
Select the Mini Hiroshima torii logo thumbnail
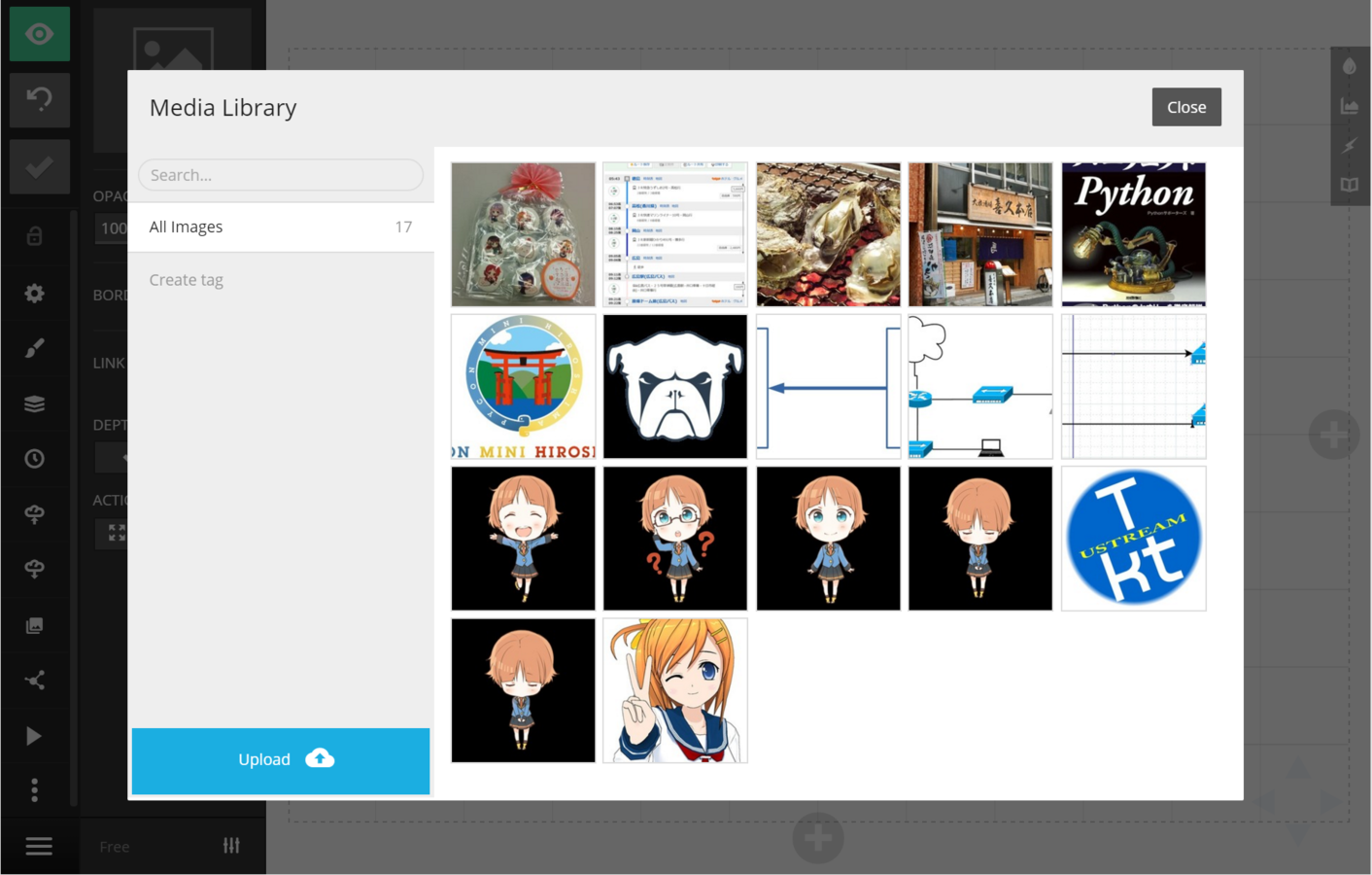click(x=524, y=386)
